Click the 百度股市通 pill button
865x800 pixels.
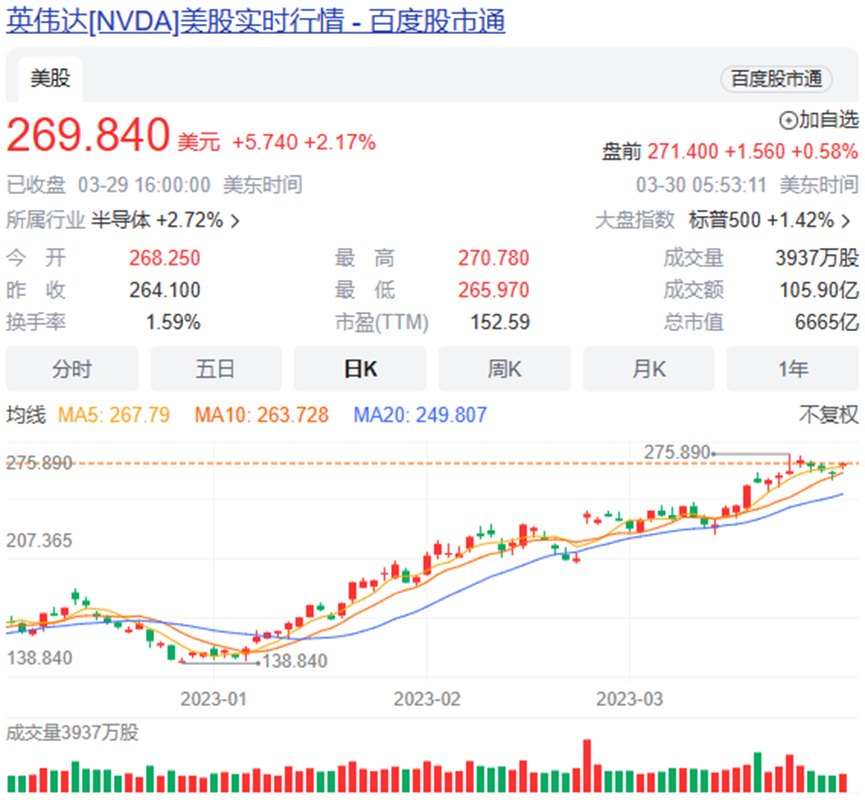click(776, 79)
